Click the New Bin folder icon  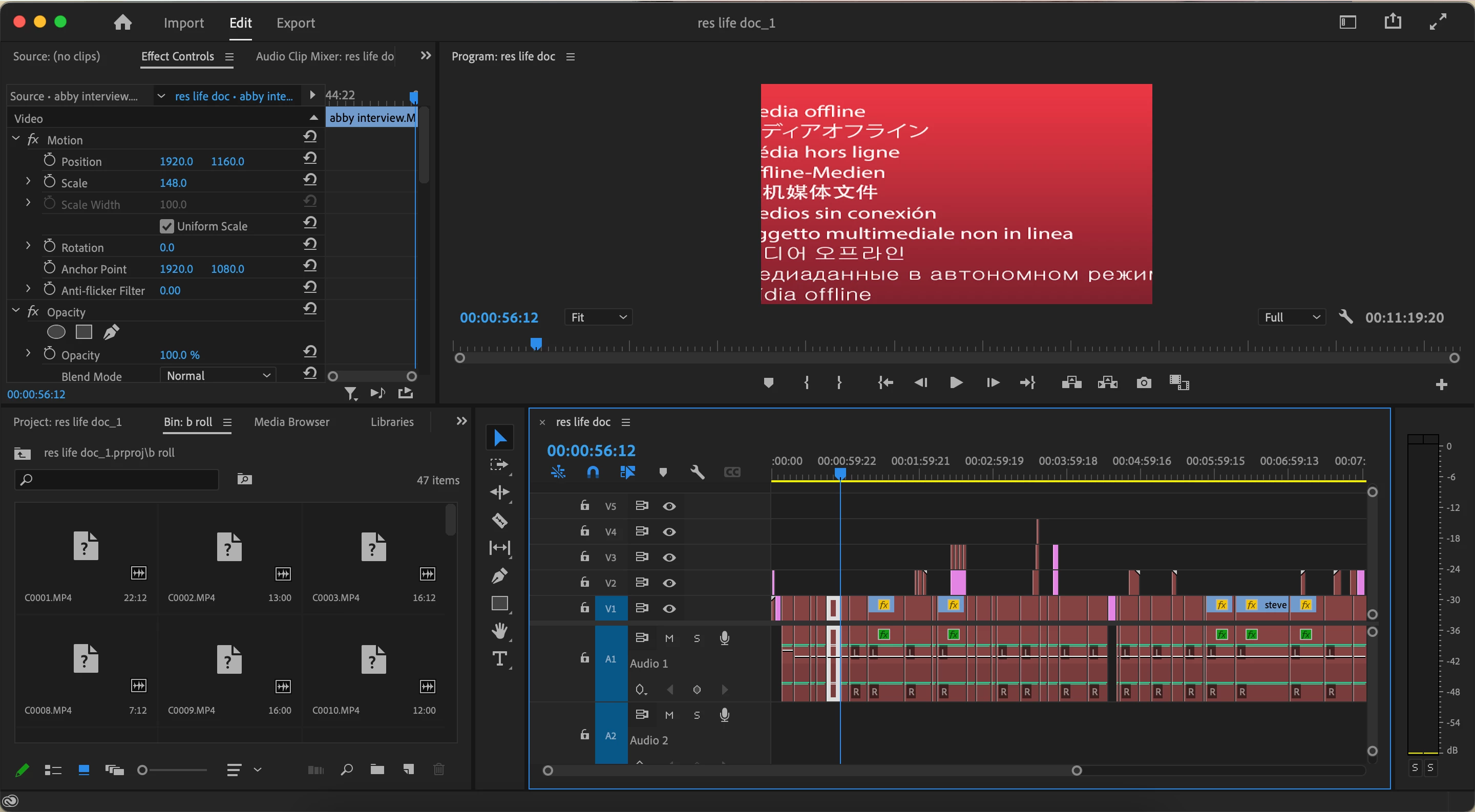pos(377,770)
